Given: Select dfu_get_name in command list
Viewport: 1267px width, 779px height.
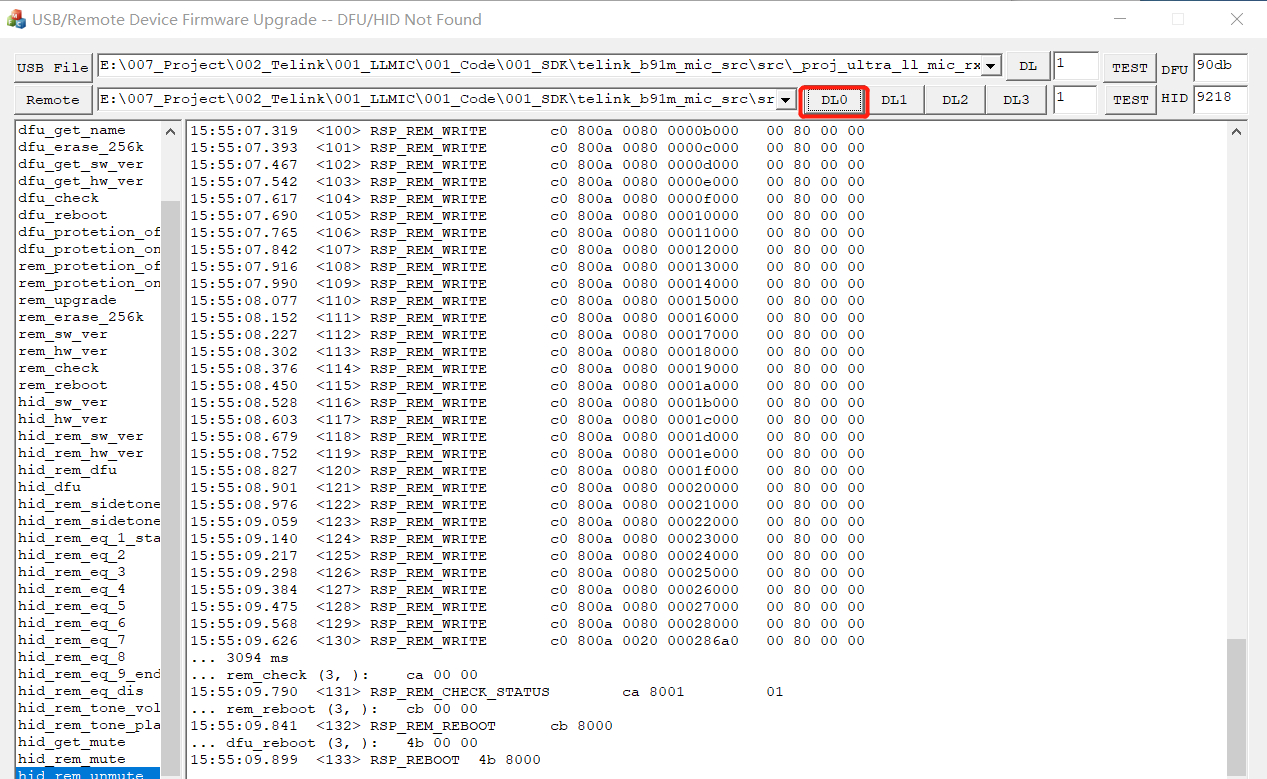Looking at the screenshot, I should tap(72, 130).
